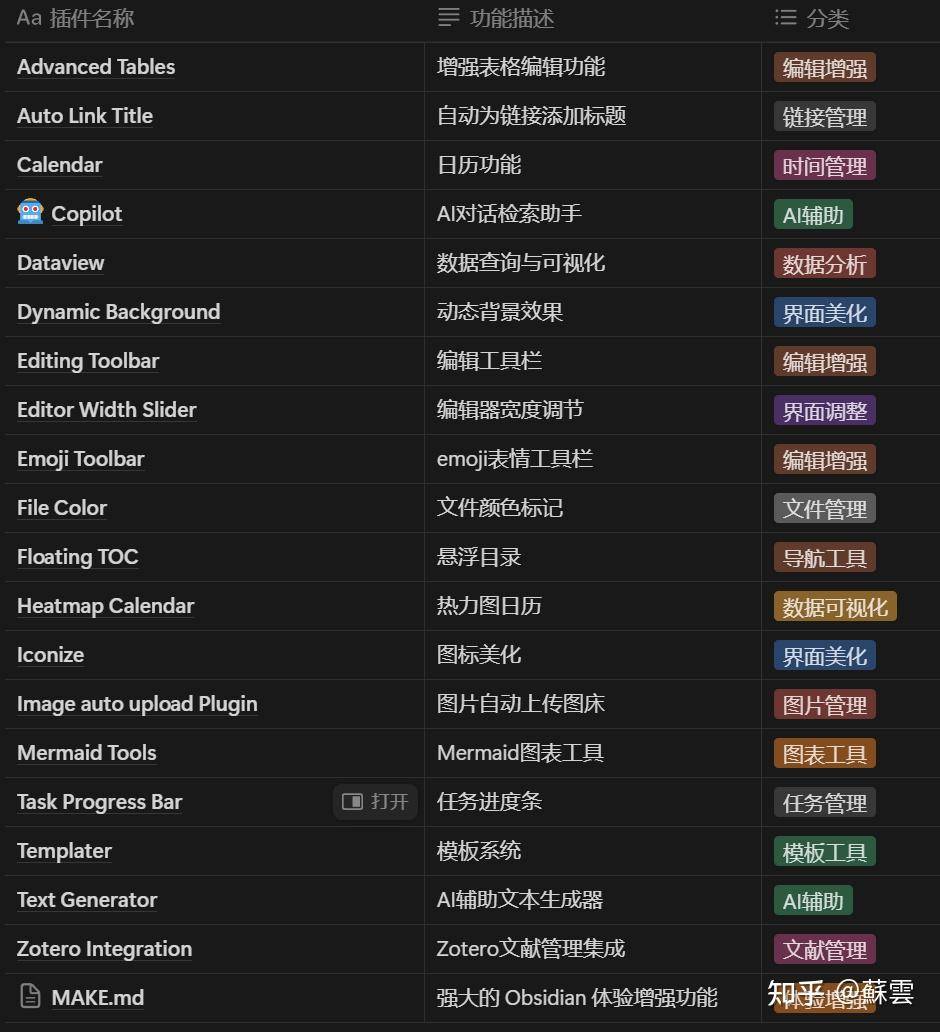Image resolution: width=940 pixels, height=1032 pixels.
Task: Click the Copilot robot emoji icon
Action: coord(30,212)
